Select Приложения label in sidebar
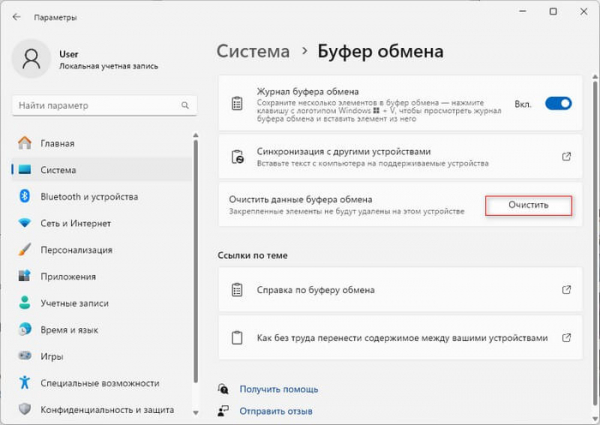Screen dimensions: 600x425 68,276
